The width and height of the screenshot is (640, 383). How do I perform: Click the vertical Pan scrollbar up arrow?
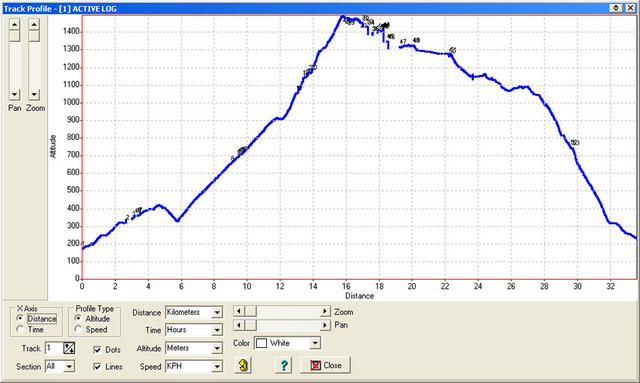(x=14, y=24)
